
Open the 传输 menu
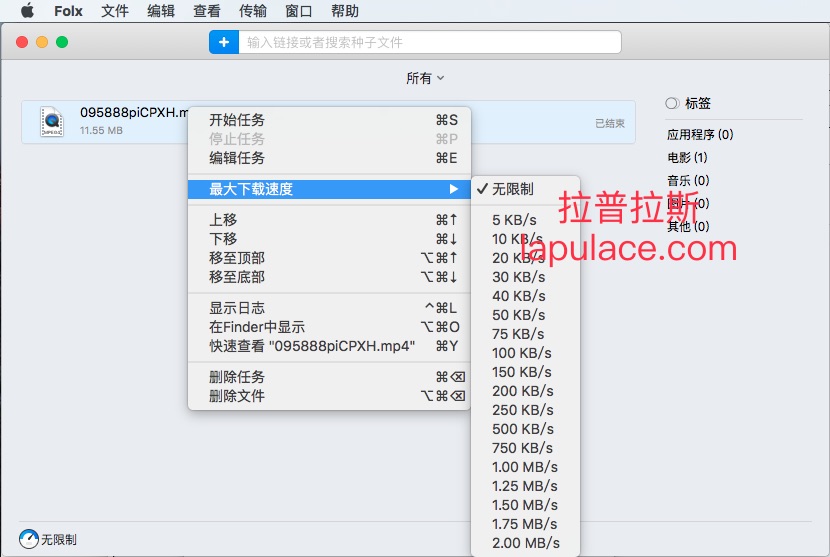tap(253, 11)
